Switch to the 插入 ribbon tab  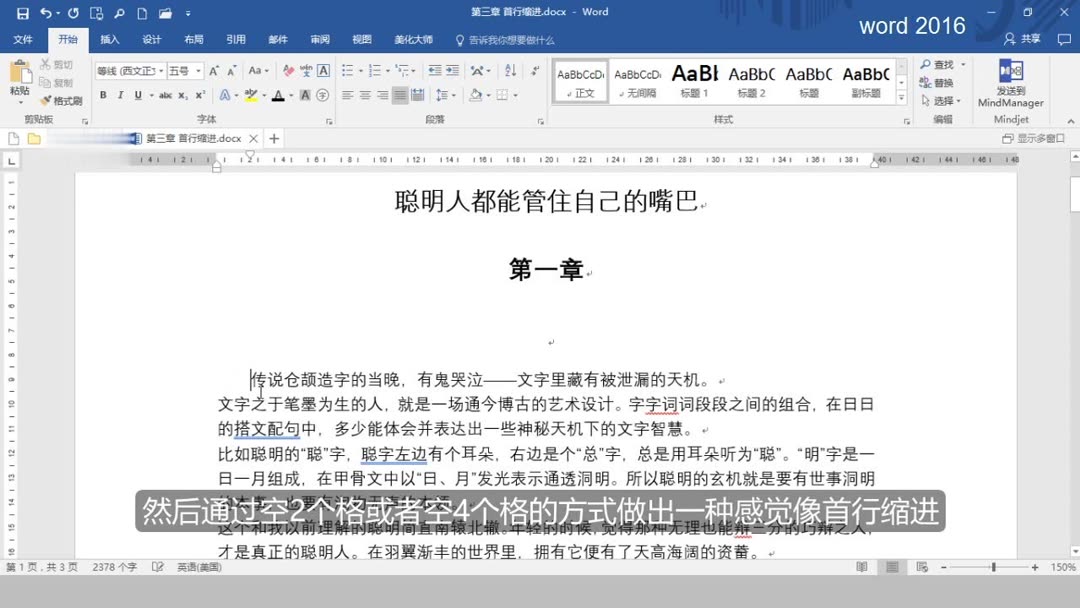point(109,40)
